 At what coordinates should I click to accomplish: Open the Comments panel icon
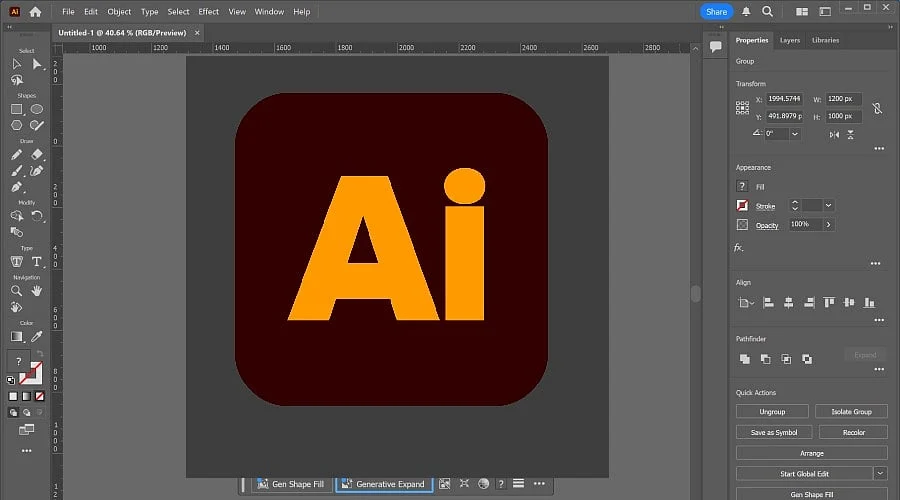[x=715, y=46]
